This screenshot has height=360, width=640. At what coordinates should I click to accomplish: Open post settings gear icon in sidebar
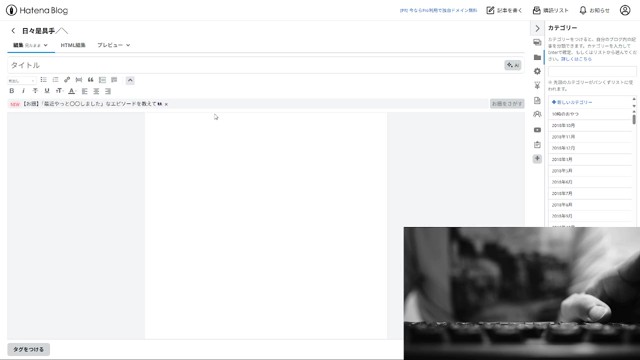pyautogui.click(x=537, y=71)
